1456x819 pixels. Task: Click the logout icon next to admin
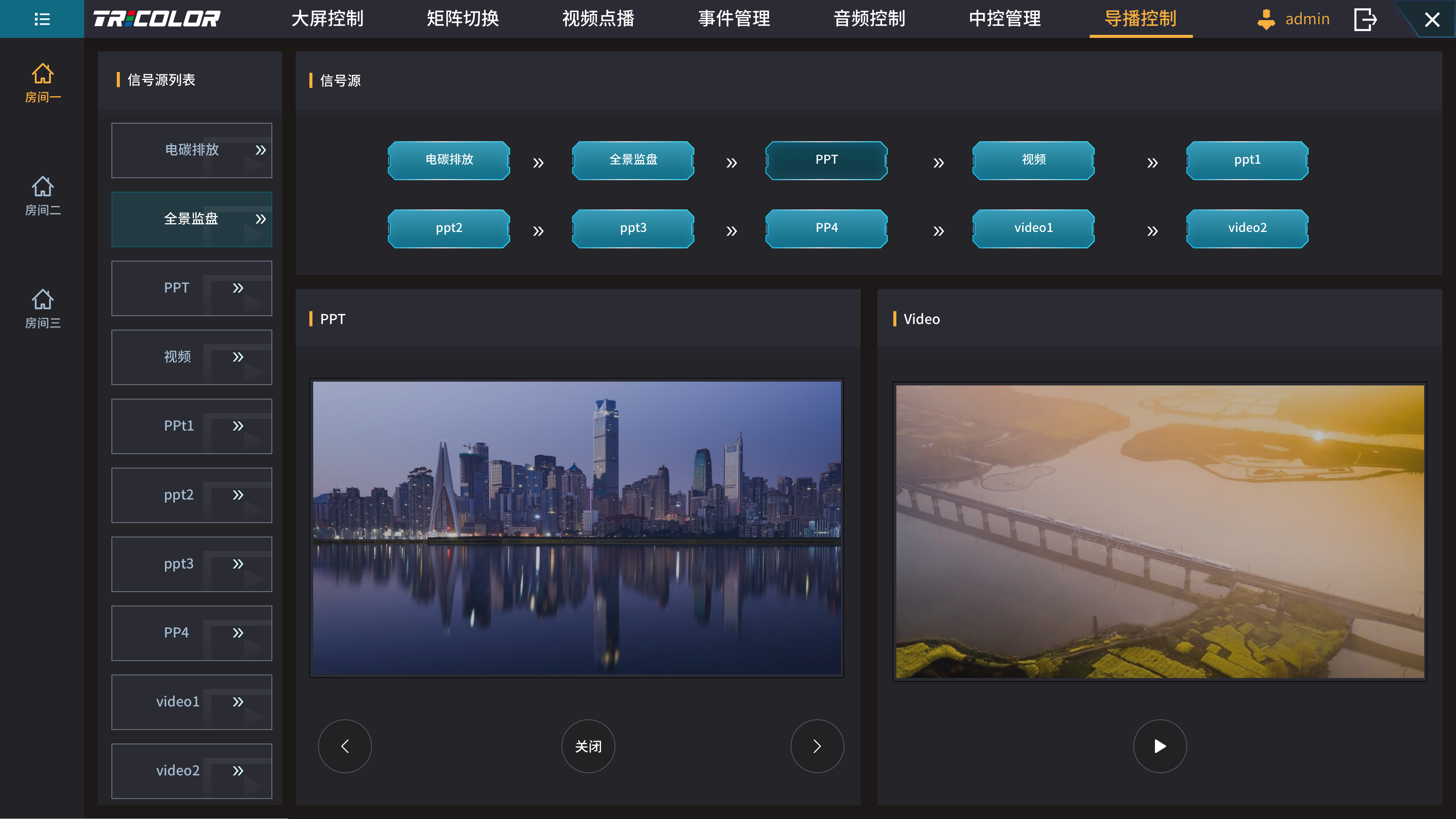coord(1365,19)
